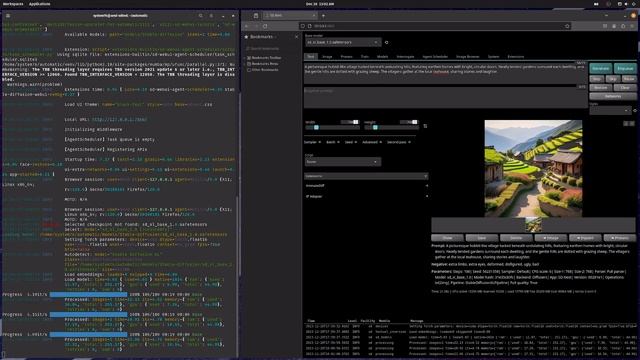Open the Networks button panel

[613, 96]
